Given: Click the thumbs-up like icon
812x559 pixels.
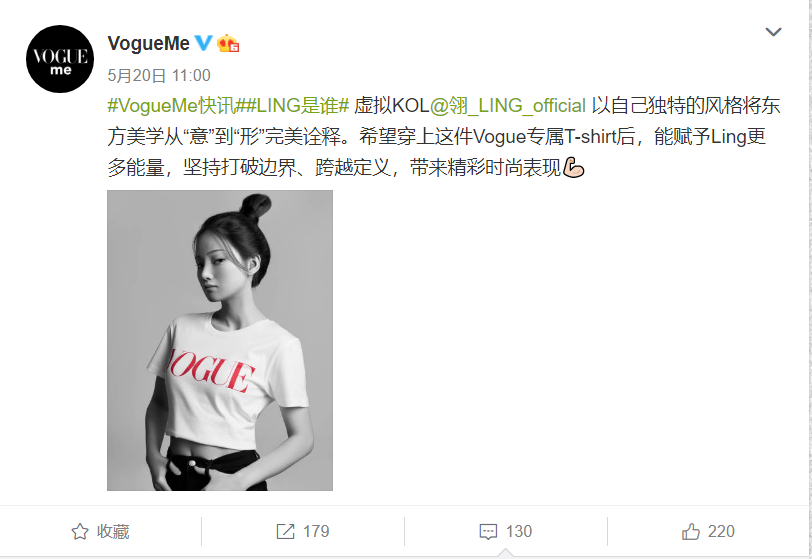Looking at the screenshot, I should pos(691,532).
